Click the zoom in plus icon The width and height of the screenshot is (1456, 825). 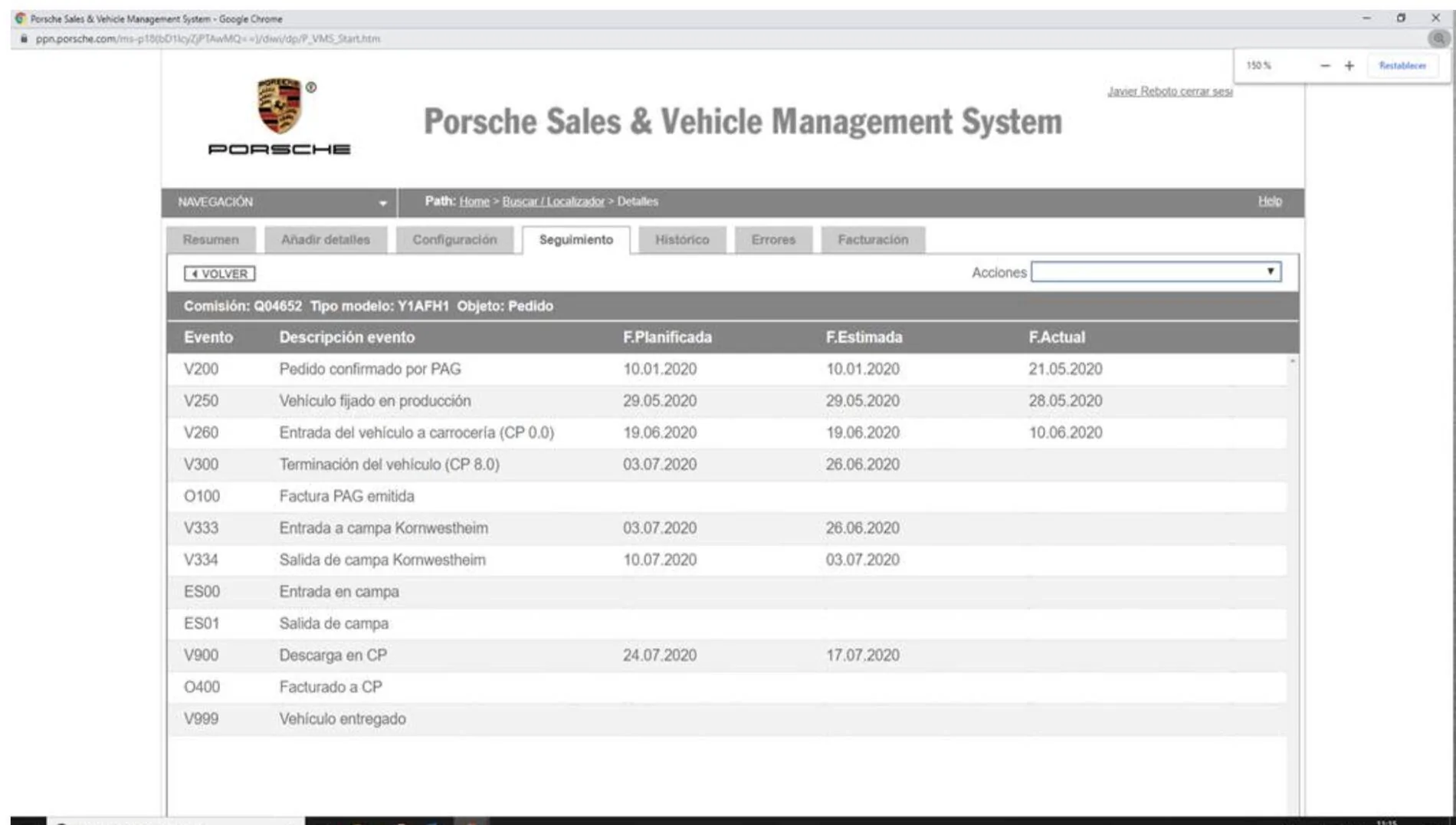pos(1349,66)
